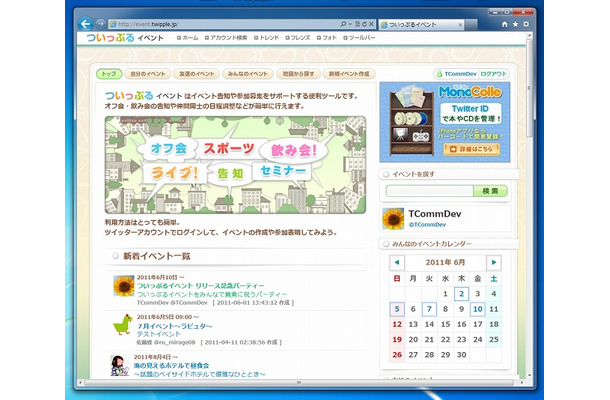Click the TCommDev user link near logout
This screenshot has height=400, width=610.
460,74
